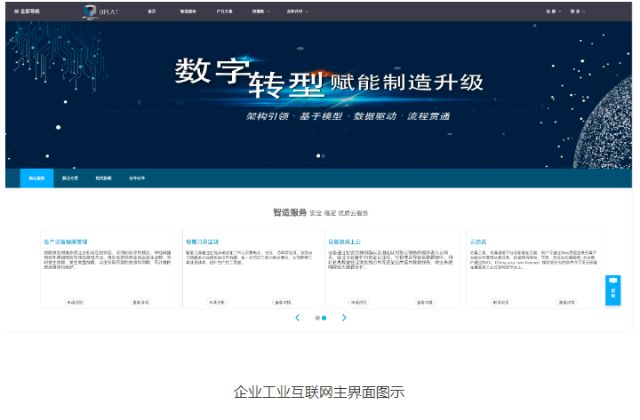Screen dimensions: 640x420
Task: Select the blue service carousel dot
Action: 324,317
